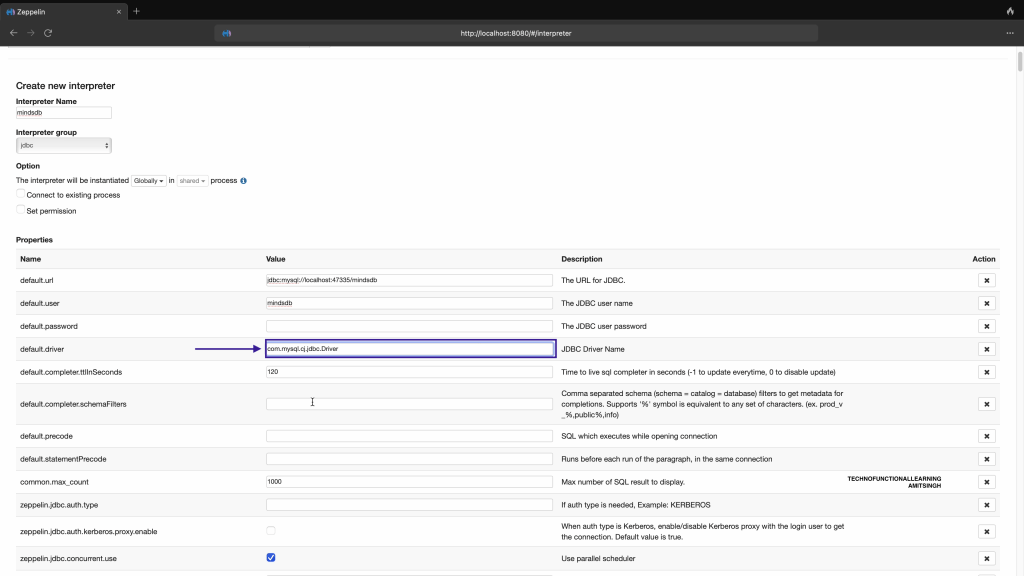Uncheck zeppelin.jdbc.concurrent.use checkbox
This screenshot has width=1024, height=576.
click(x=271, y=558)
